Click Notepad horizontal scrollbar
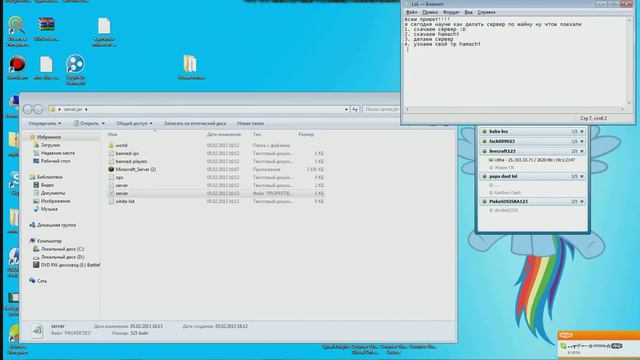 (x=515, y=109)
